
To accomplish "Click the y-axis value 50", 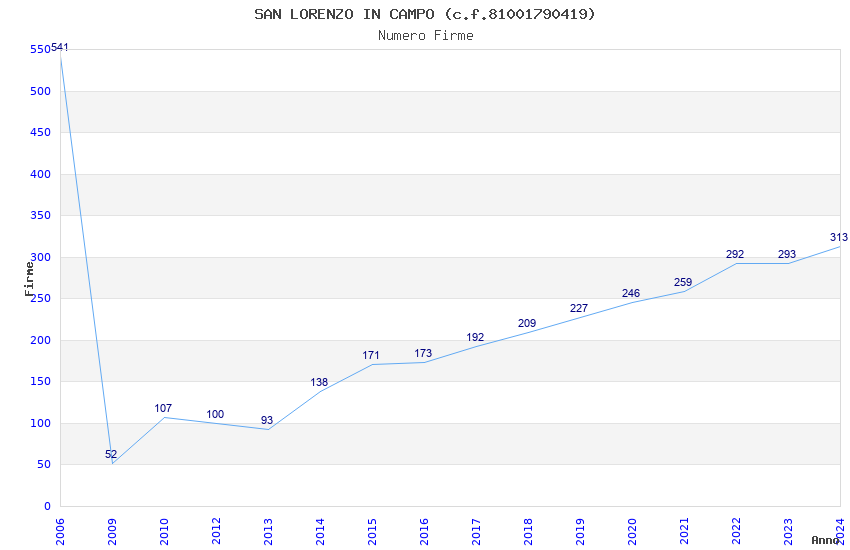I will [x=44, y=464].
